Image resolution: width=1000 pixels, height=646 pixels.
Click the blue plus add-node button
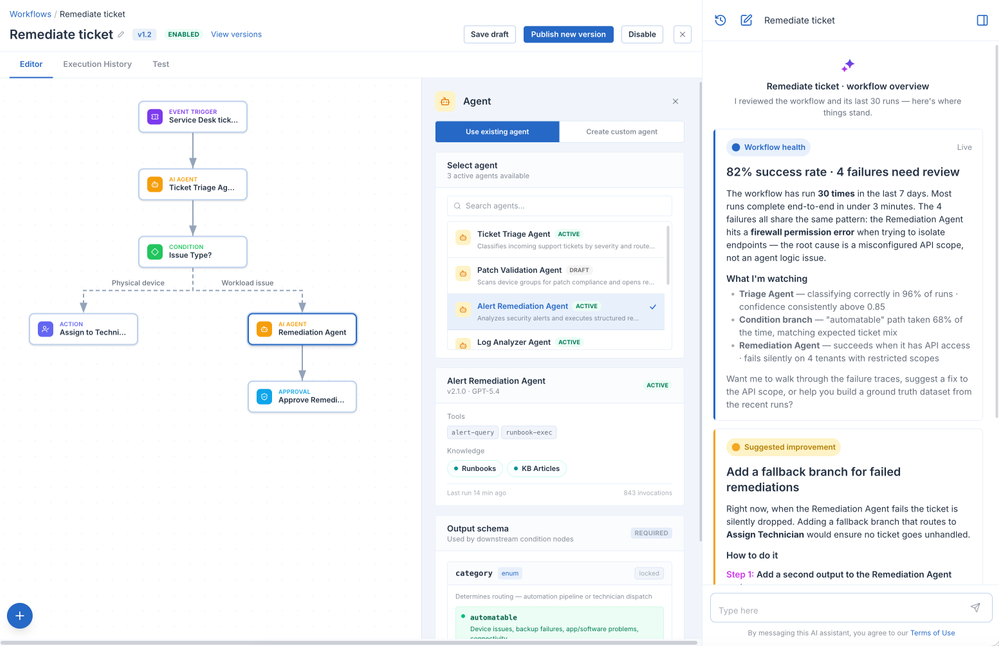click(x=20, y=615)
